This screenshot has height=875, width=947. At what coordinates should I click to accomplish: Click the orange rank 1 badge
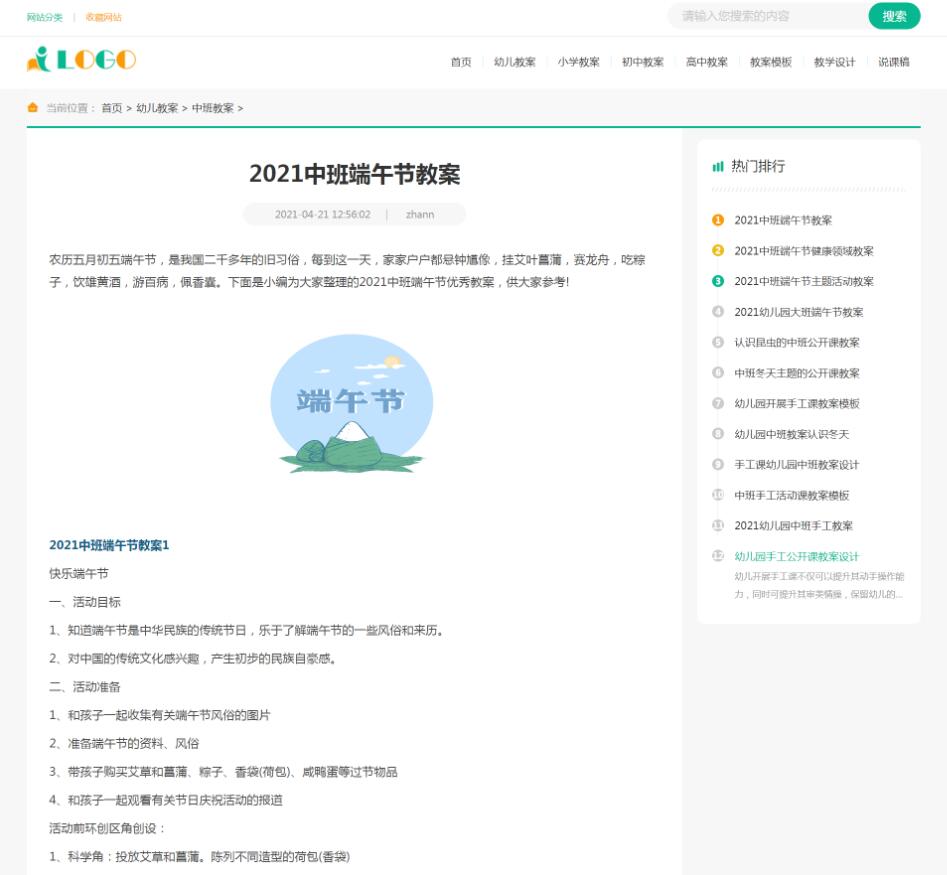(x=718, y=220)
